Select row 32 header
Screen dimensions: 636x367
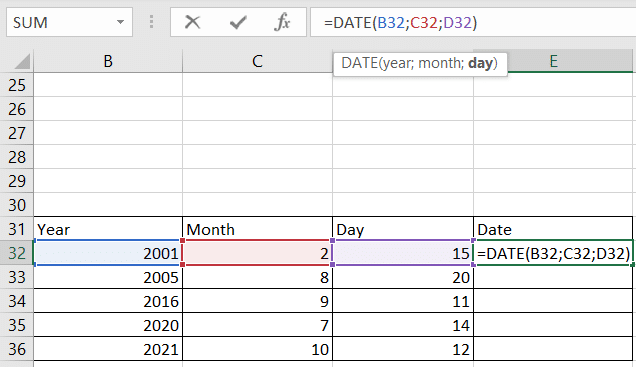[17, 253]
